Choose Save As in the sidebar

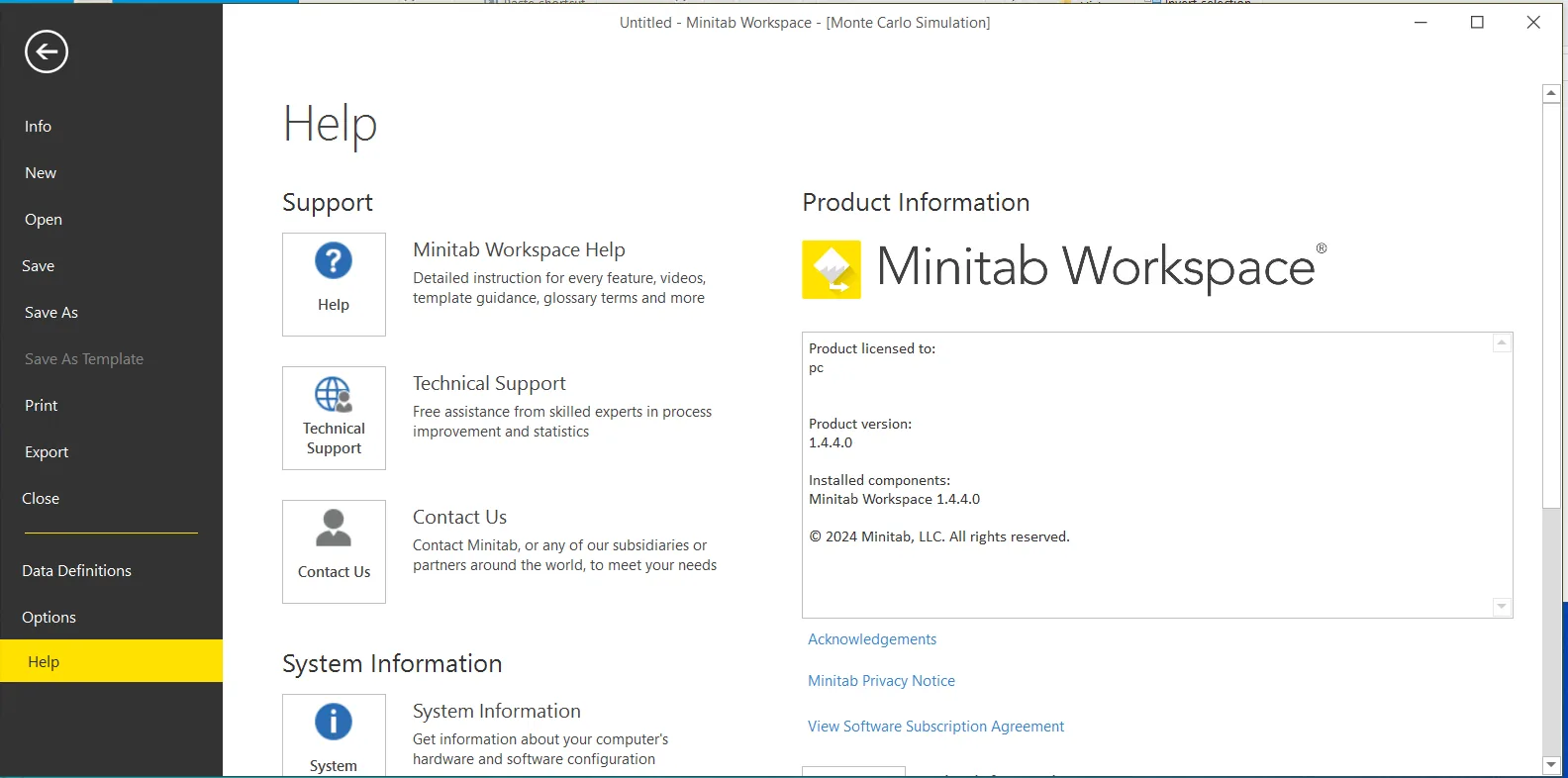coord(51,312)
